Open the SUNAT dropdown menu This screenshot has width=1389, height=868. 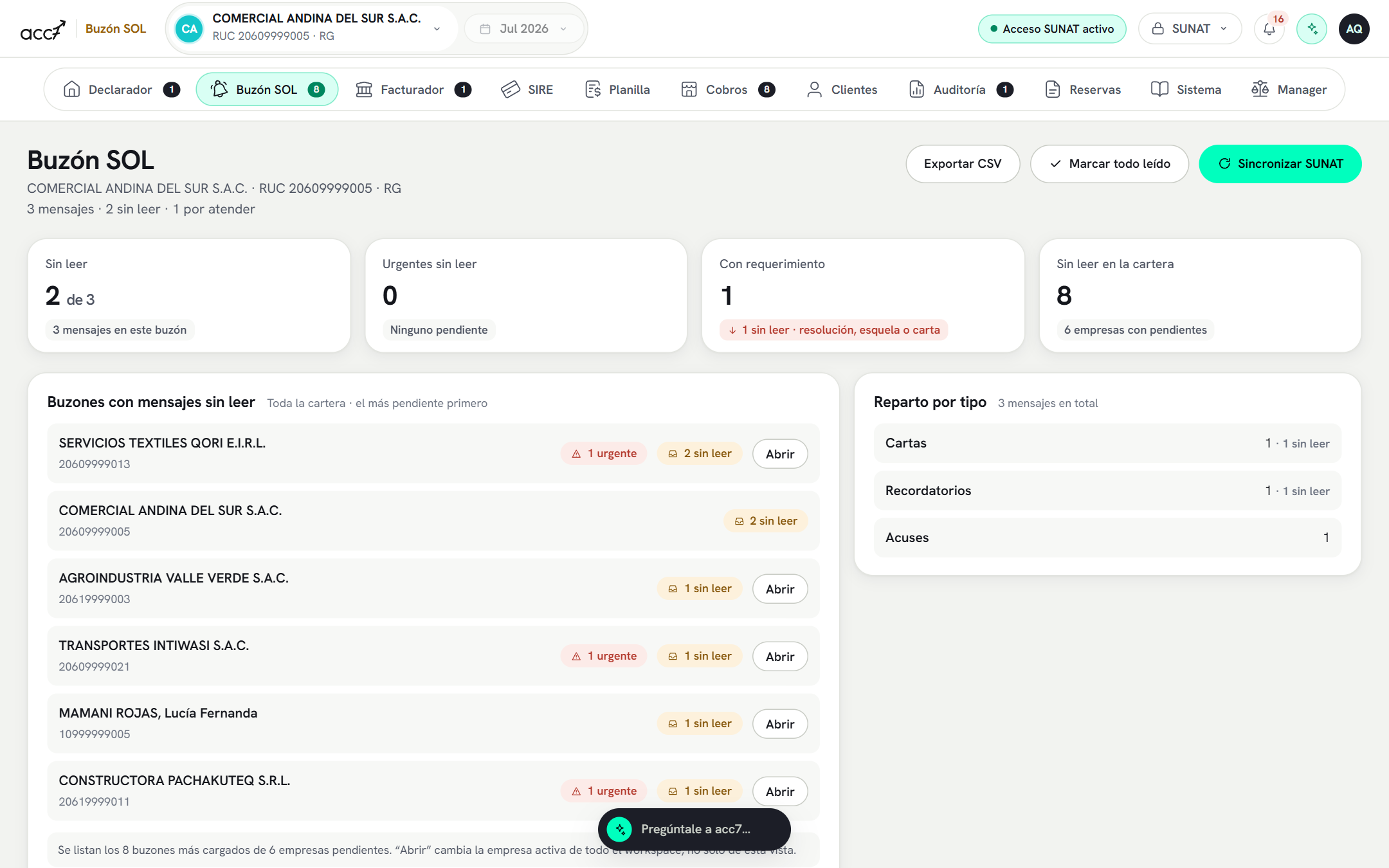[x=1190, y=29]
